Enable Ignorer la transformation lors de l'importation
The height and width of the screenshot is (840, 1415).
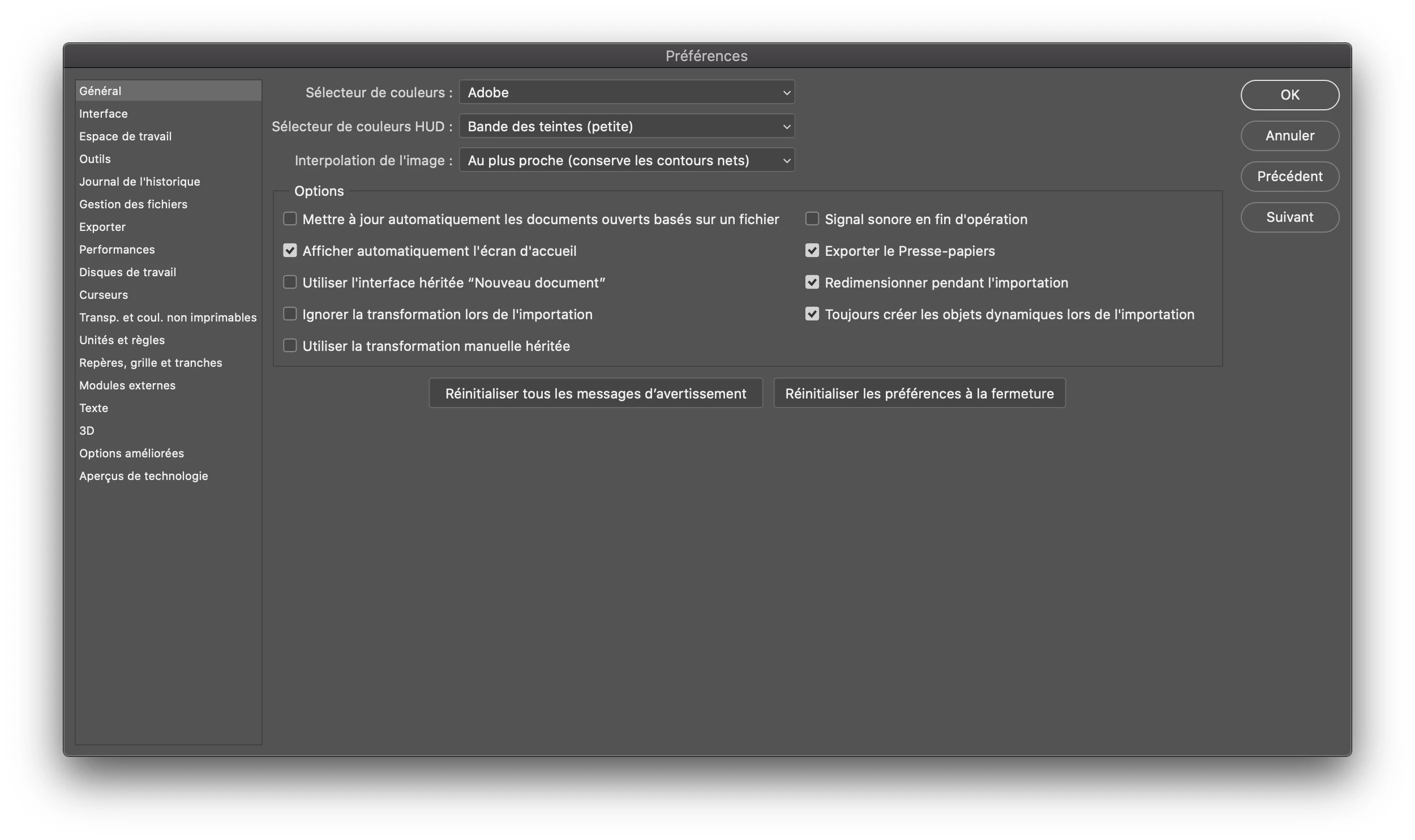tap(290, 314)
